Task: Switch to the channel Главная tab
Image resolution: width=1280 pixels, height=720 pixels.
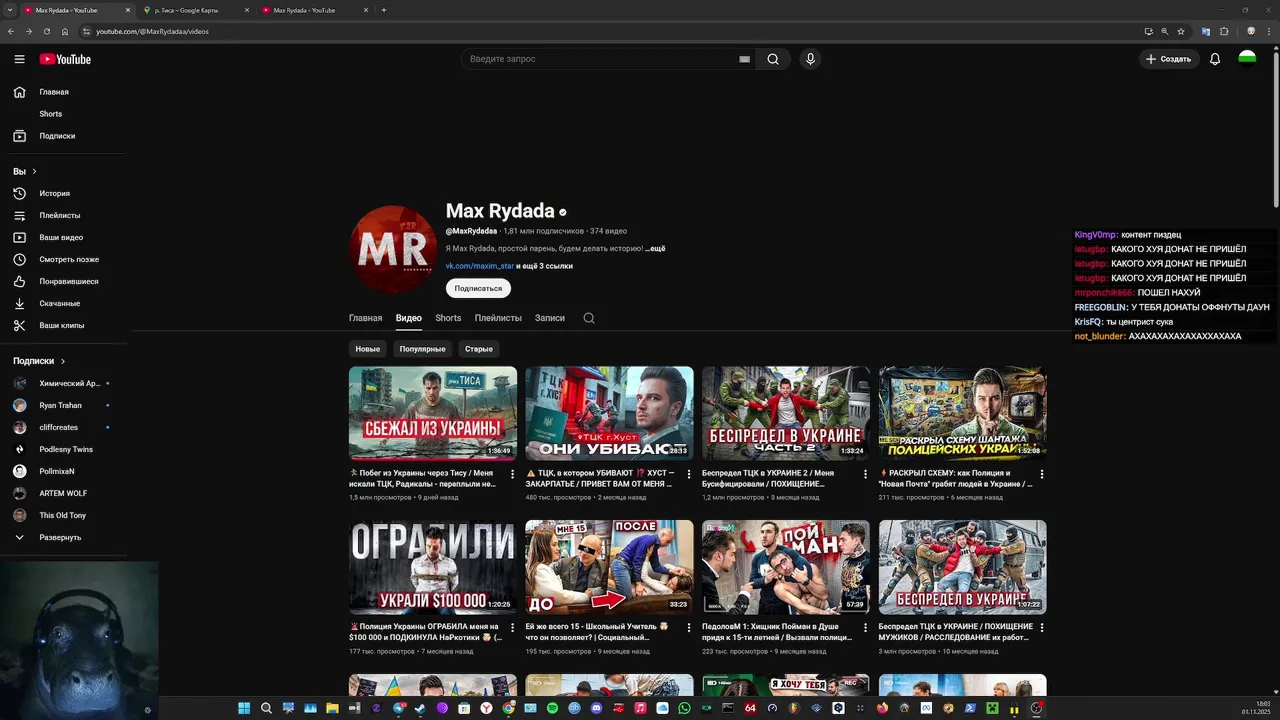Action: pyautogui.click(x=365, y=318)
